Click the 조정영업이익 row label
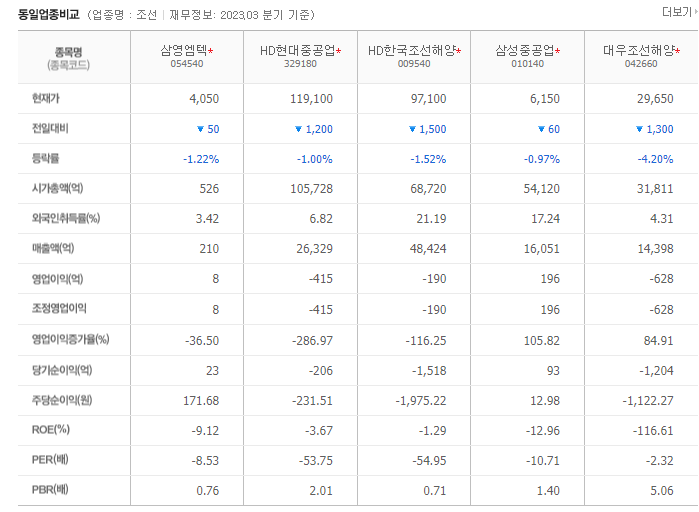The width and height of the screenshot is (699, 512). pos(59,308)
